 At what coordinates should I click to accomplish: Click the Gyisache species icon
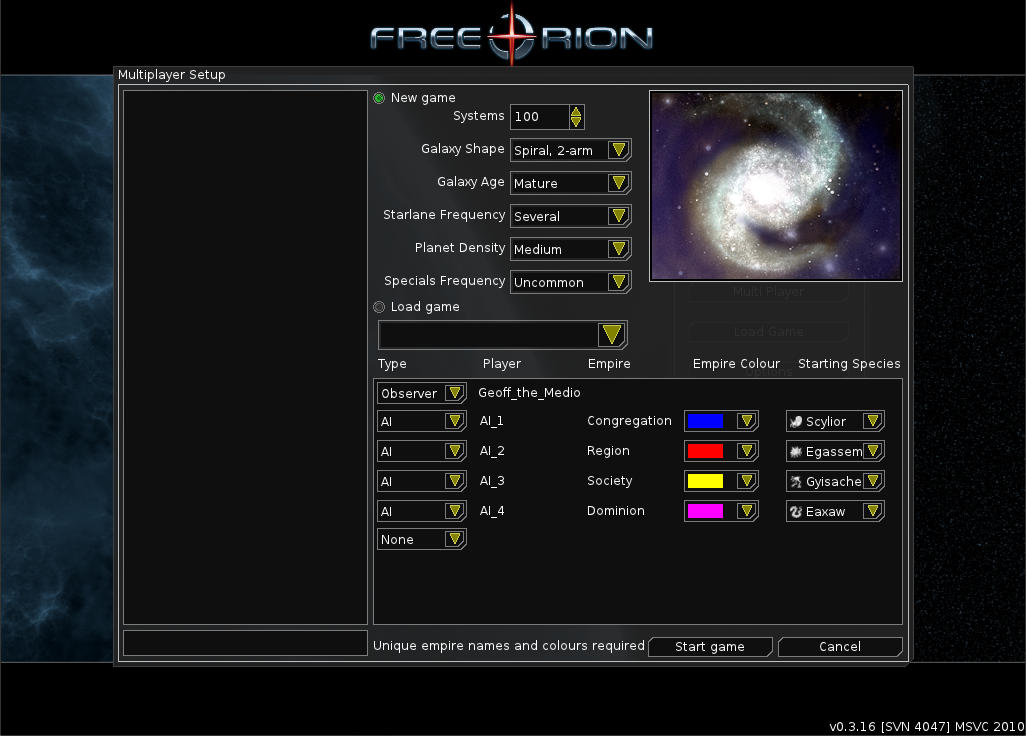point(796,482)
